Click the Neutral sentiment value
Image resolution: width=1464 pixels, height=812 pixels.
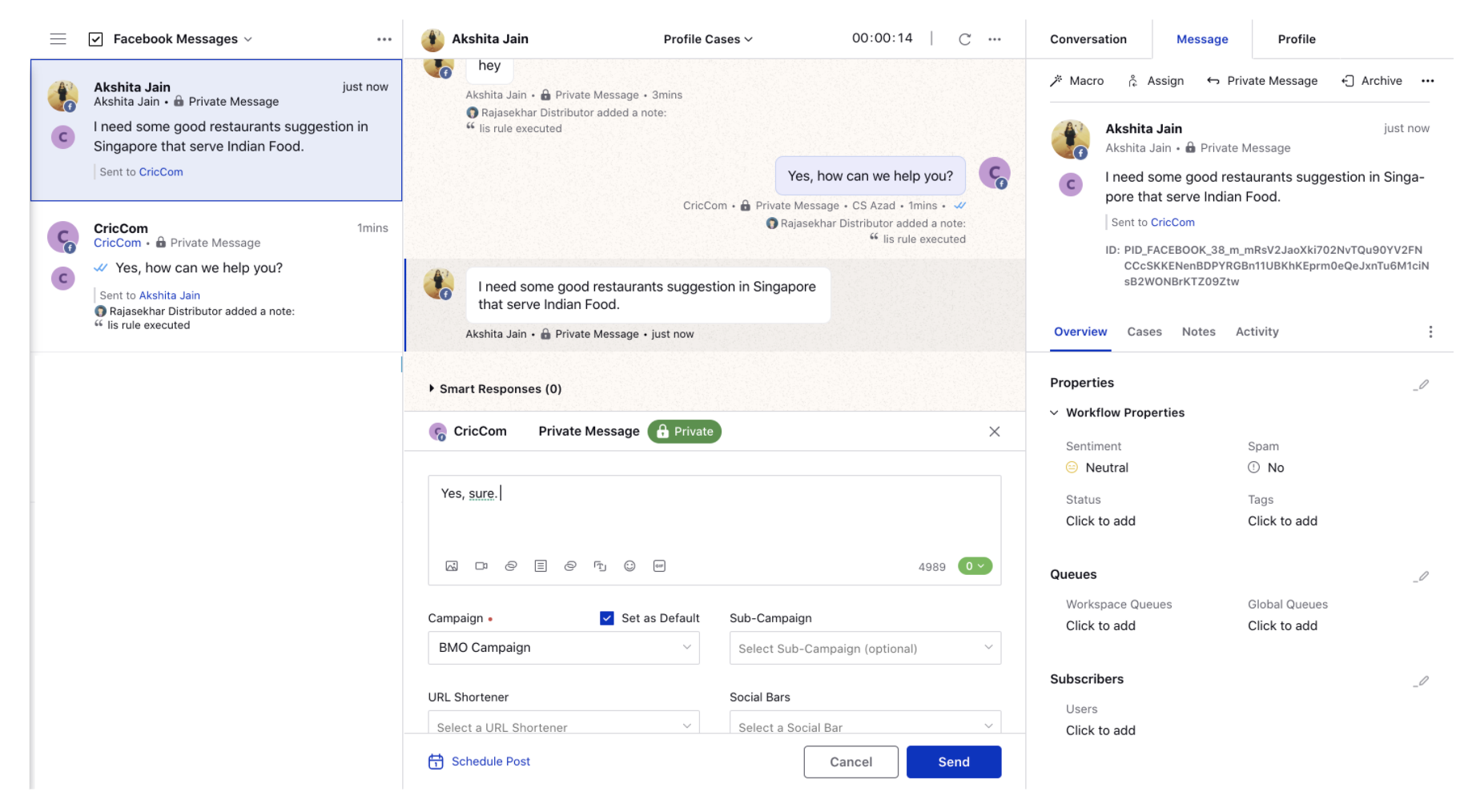[x=1106, y=468]
